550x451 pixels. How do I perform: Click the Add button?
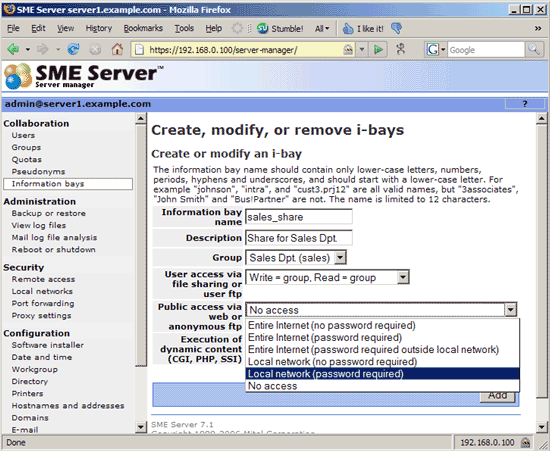pos(497,396)
